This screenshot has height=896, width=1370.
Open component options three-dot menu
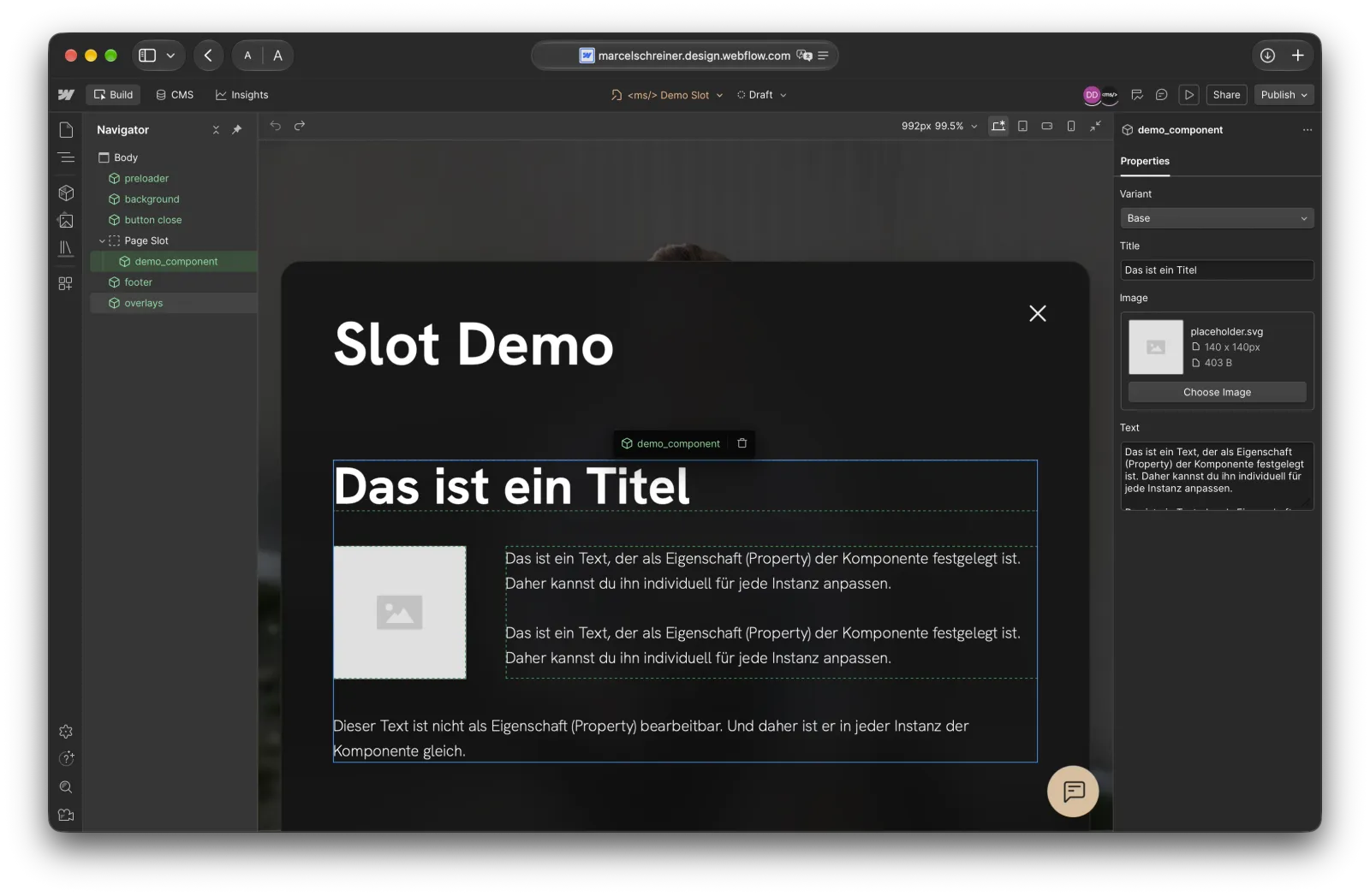click(1307, 130)
